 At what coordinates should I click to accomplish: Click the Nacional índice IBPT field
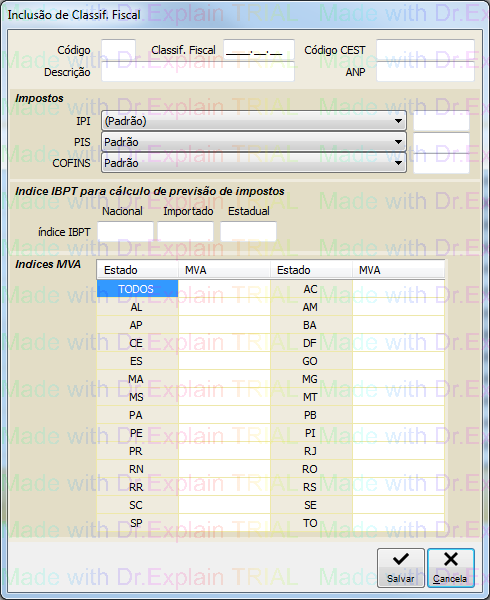[125, 232]
